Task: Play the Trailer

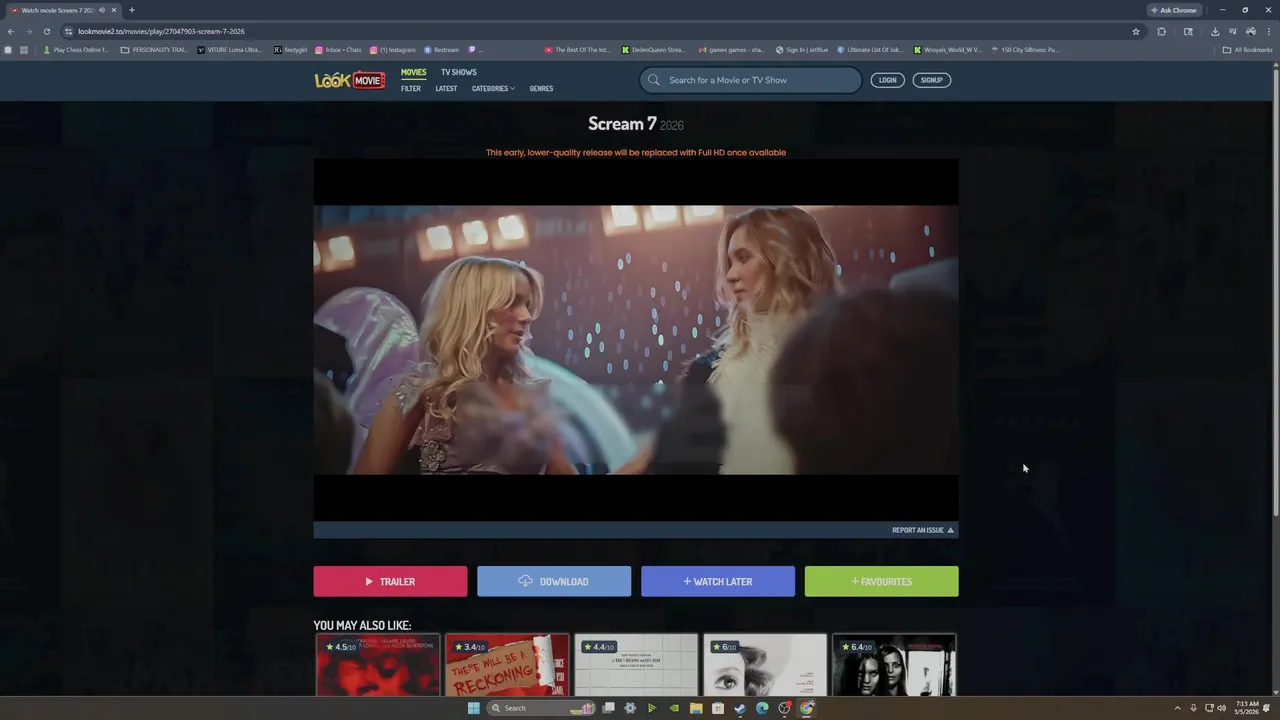Action: point(390,581)
